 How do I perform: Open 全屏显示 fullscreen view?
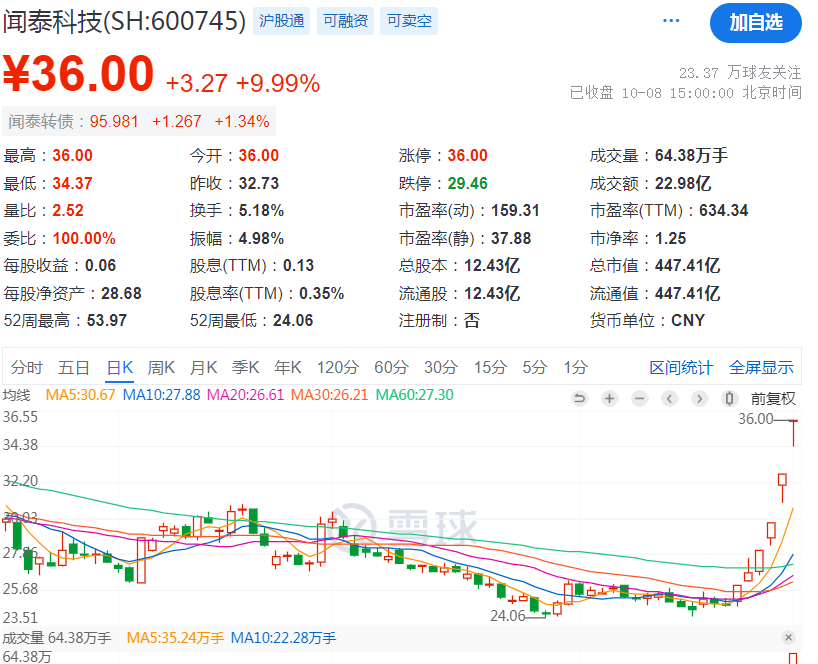tap(761, 368)
